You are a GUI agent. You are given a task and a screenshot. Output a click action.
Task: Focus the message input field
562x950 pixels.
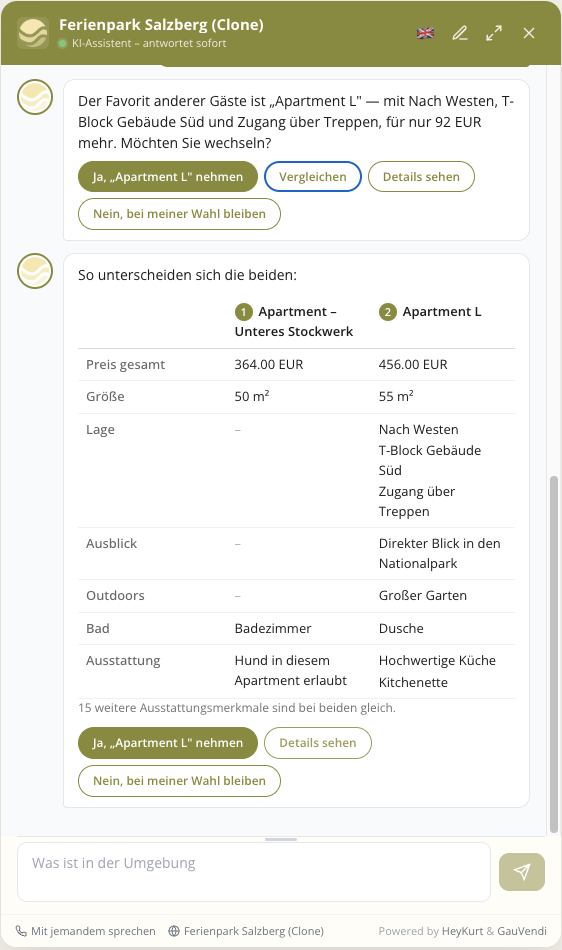click(x=253, y=872)
